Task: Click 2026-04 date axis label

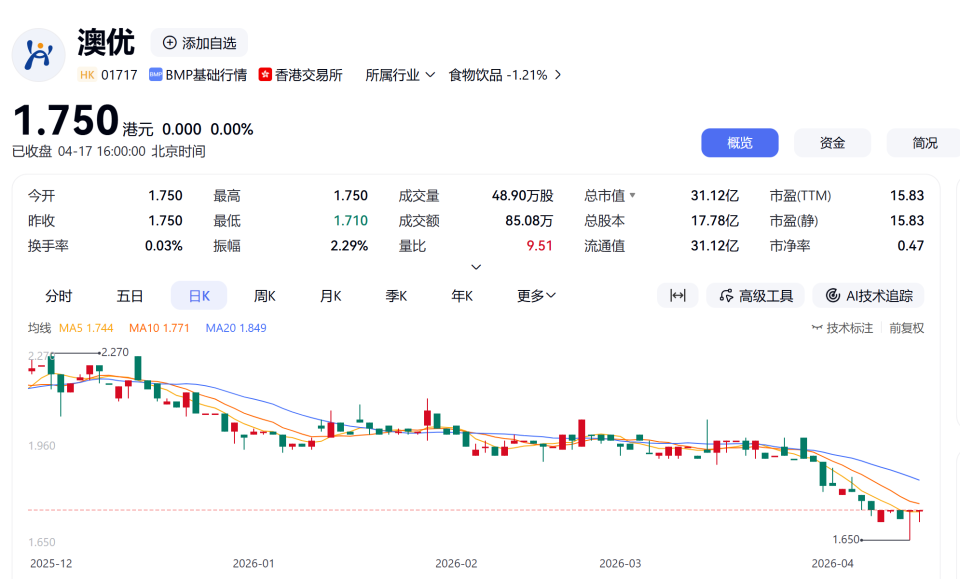Action: [x=832, y=563]
